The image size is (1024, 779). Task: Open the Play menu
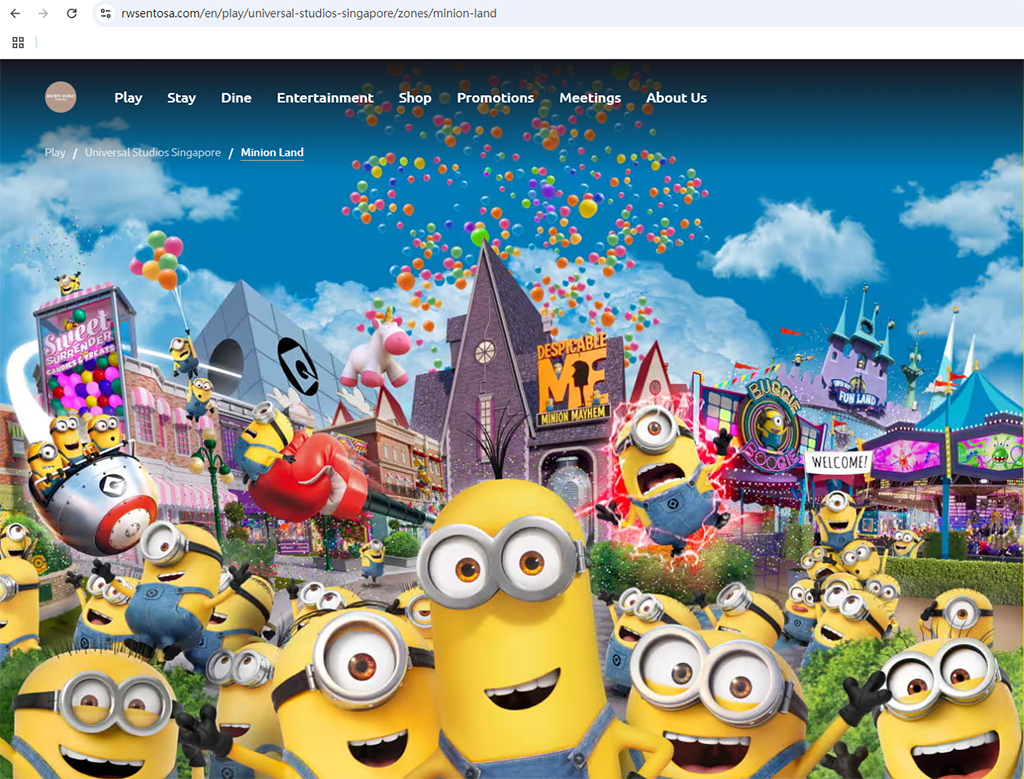[128, 98]
